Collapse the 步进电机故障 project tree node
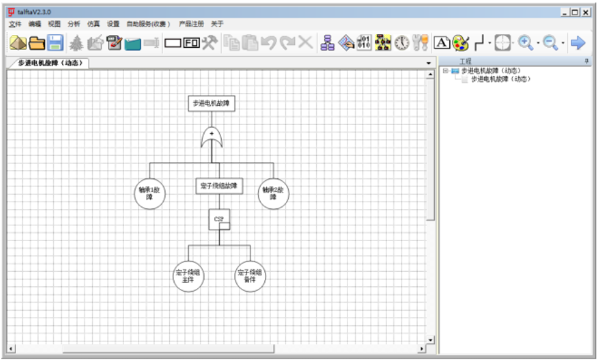600x362 pixels. coord(445,71)
